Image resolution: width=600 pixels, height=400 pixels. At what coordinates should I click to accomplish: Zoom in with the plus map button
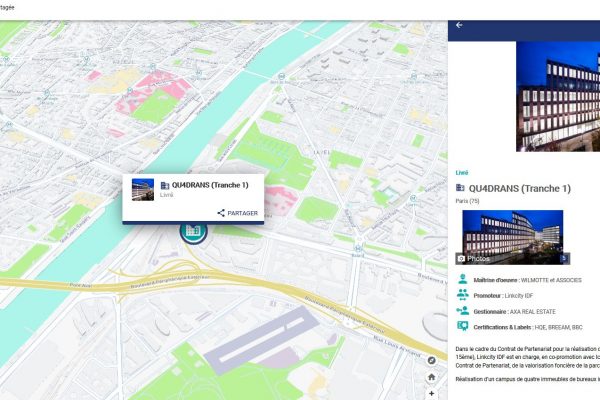pos(431,393)
